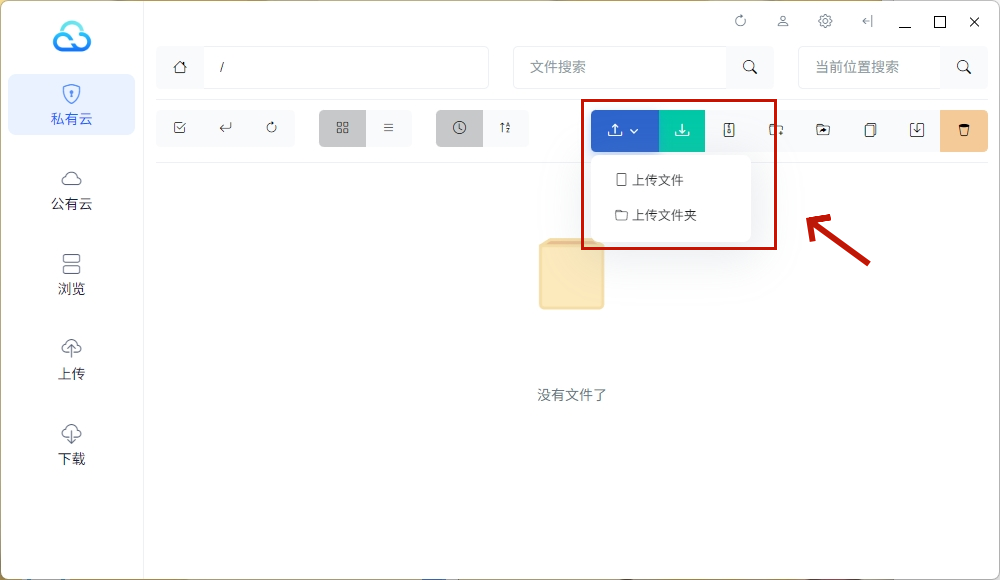
Task: Click the green download button in toolbar
Action: pyautogui.click(x=682, y=130)
